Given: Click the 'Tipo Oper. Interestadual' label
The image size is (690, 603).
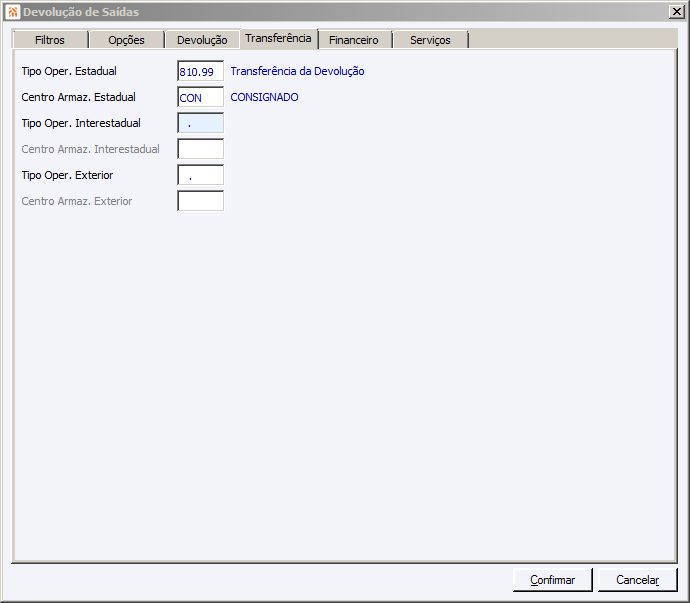Looking at the screenshot, I should pos(81,123).
